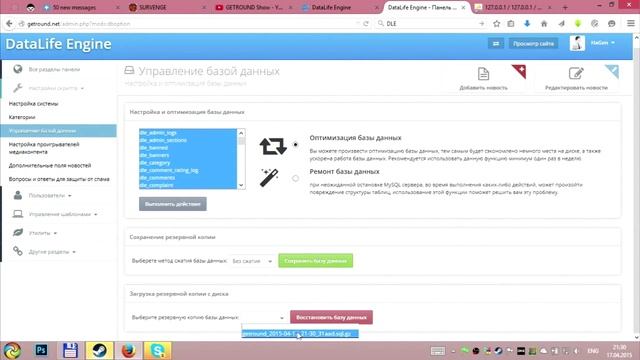This screenshot has width=640, height=360.
Task: Open Skype from the taskbar
Action: 158,350
